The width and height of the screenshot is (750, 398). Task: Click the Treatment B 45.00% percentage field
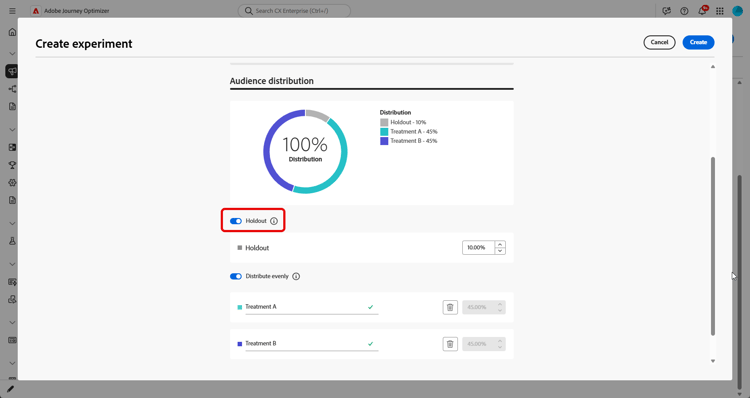coord(478,344)
